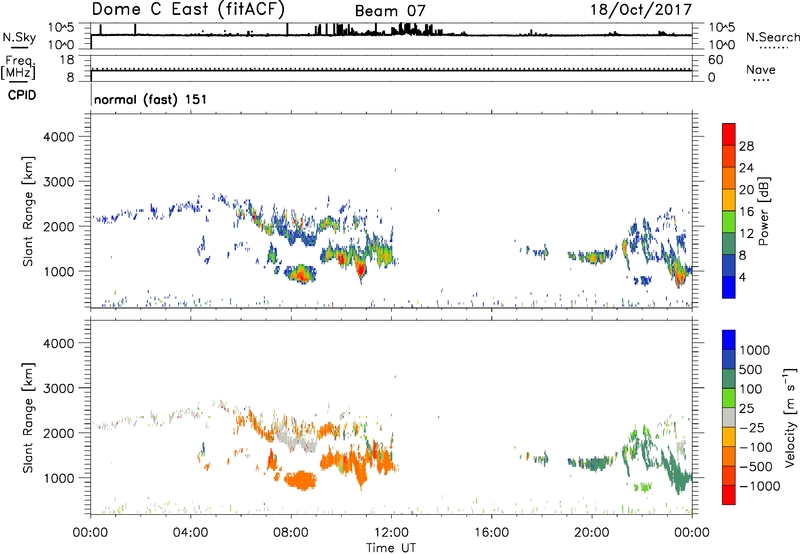
Task: Pick the blue top segment of velocity colorbar
Action: coord(729,340)
